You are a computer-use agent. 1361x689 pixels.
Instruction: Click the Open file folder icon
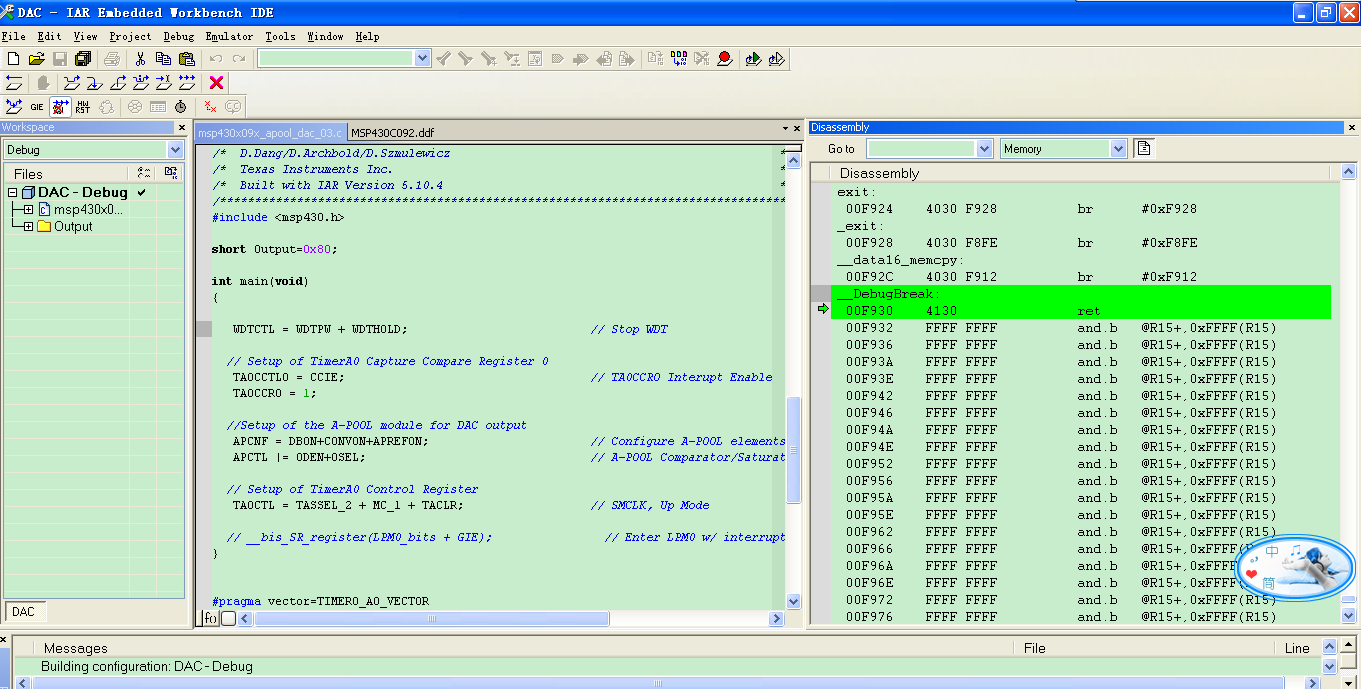(x=37, y=59)
